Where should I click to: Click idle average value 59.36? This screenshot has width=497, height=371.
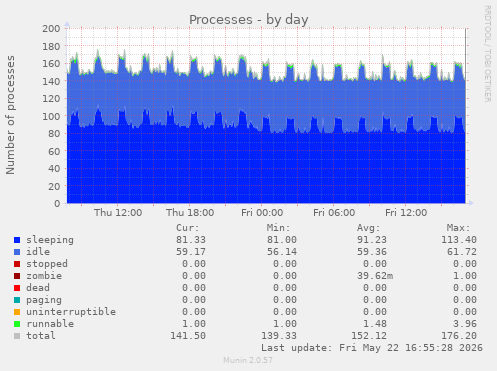click(372, 252)
